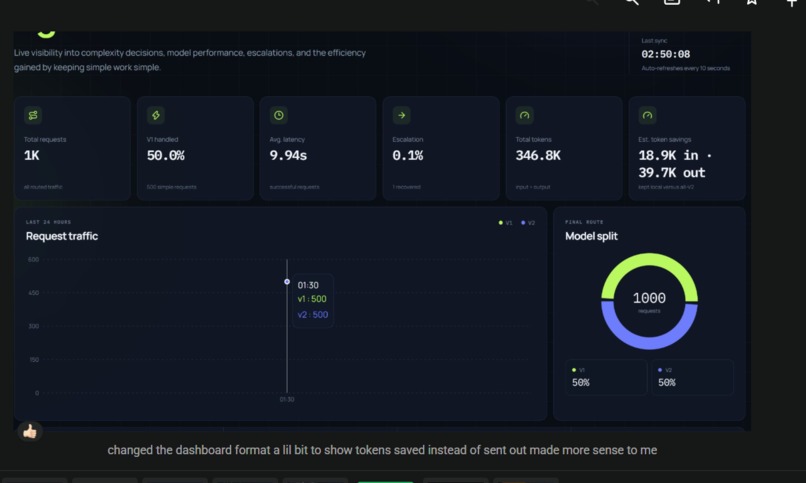Click the '02:50:08' last sync time

coord(666,54)
